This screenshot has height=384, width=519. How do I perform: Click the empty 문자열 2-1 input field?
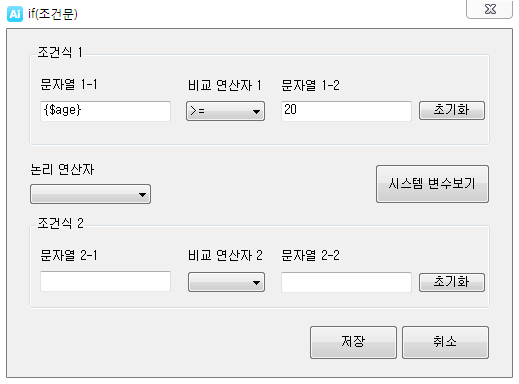tap(105, 282)
